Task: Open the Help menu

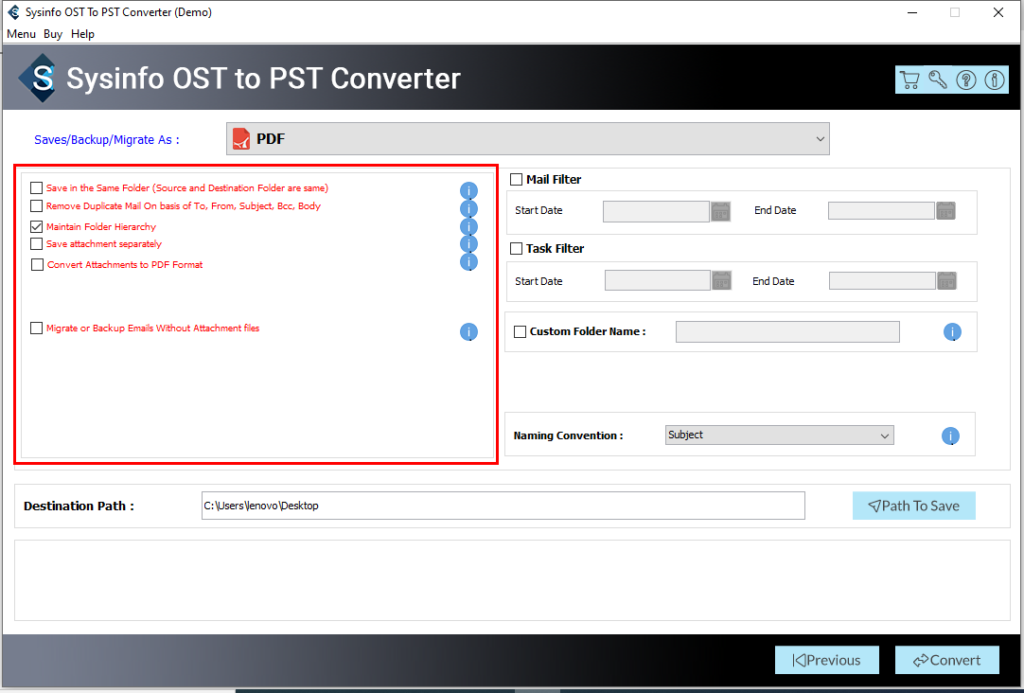Action: click(x=82, y=34)
